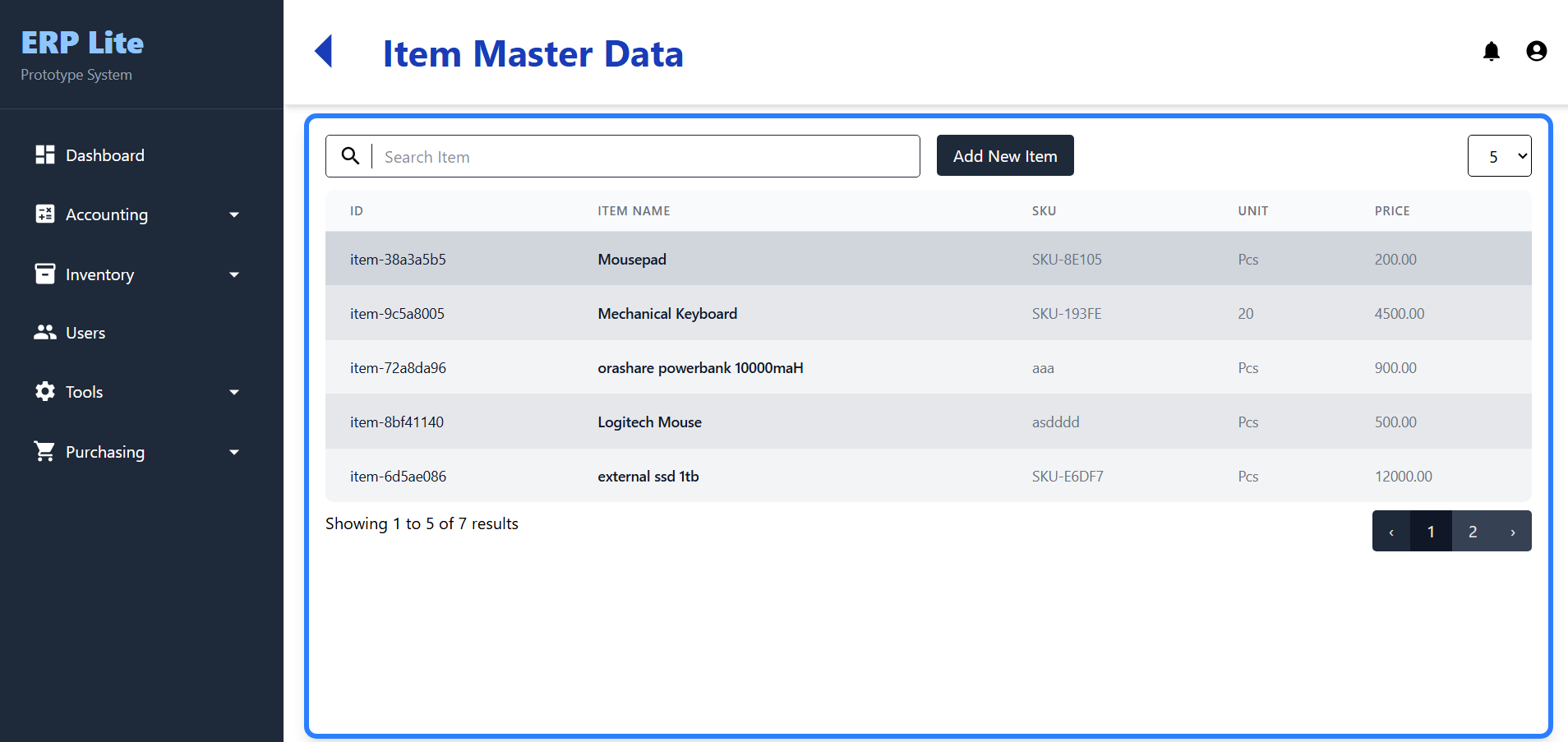
Task: Click the ITEM NAME column header
Action: pyautogui.click(x=634, y=211)
